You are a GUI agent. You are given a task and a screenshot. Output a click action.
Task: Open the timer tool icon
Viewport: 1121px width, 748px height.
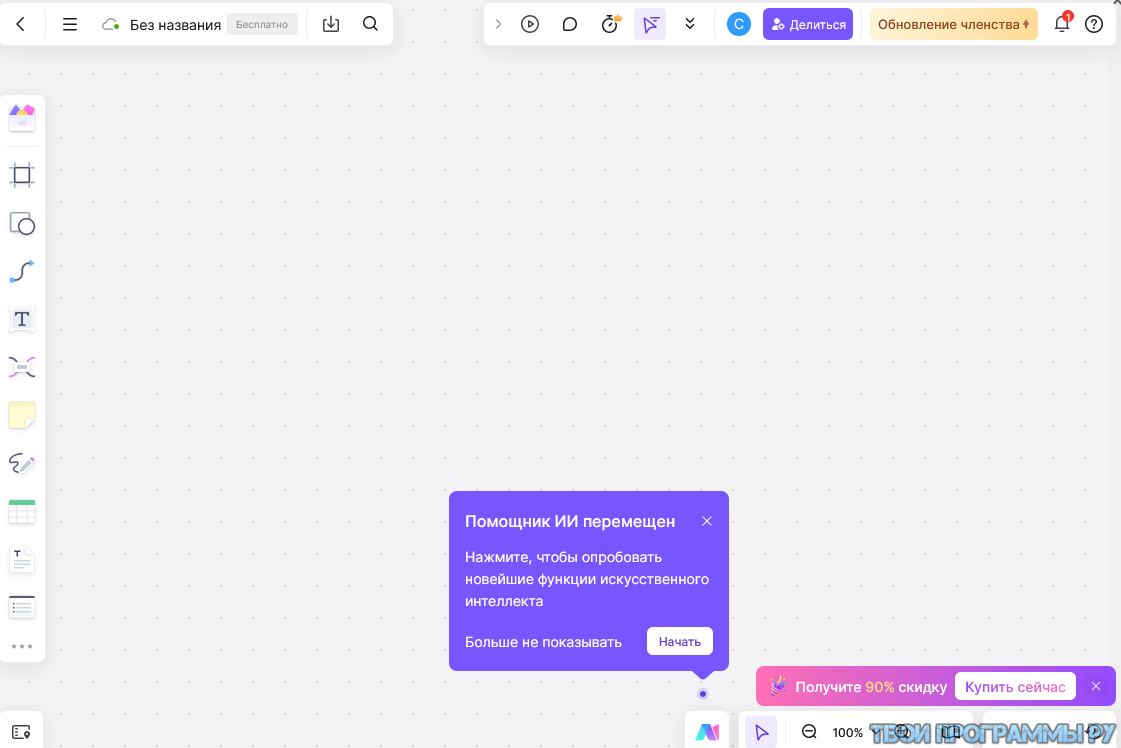[x=610, y=24]
